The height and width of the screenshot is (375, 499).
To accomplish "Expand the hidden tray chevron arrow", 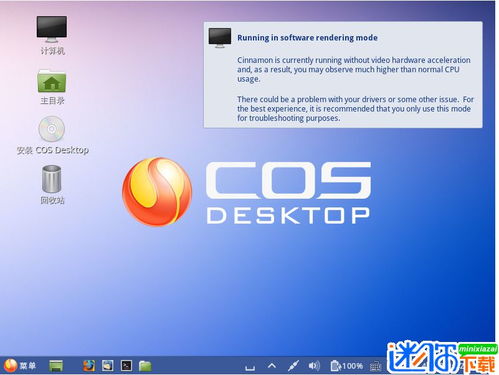I will 272,366.
